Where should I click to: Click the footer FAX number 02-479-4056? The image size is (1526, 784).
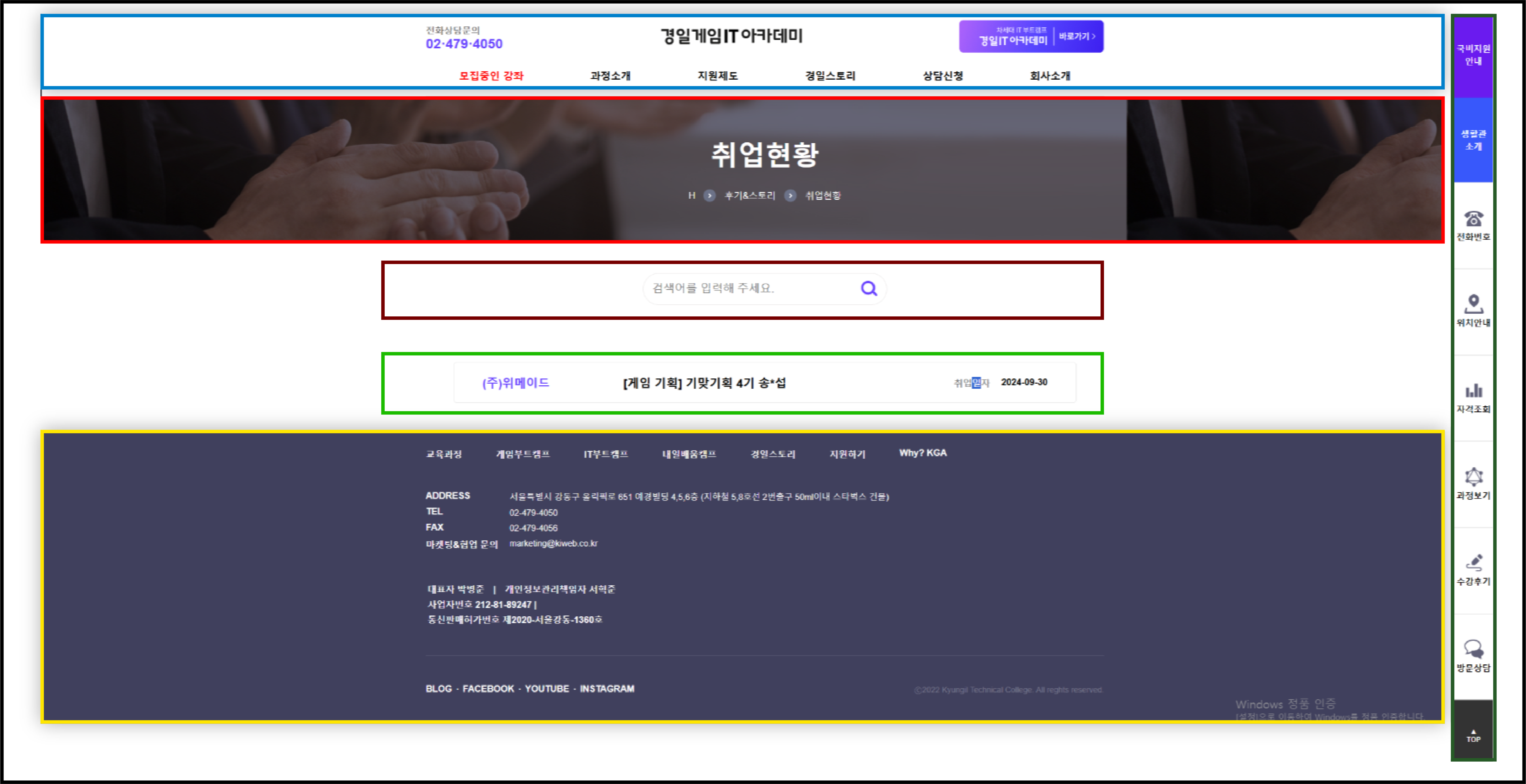point(533,528)
